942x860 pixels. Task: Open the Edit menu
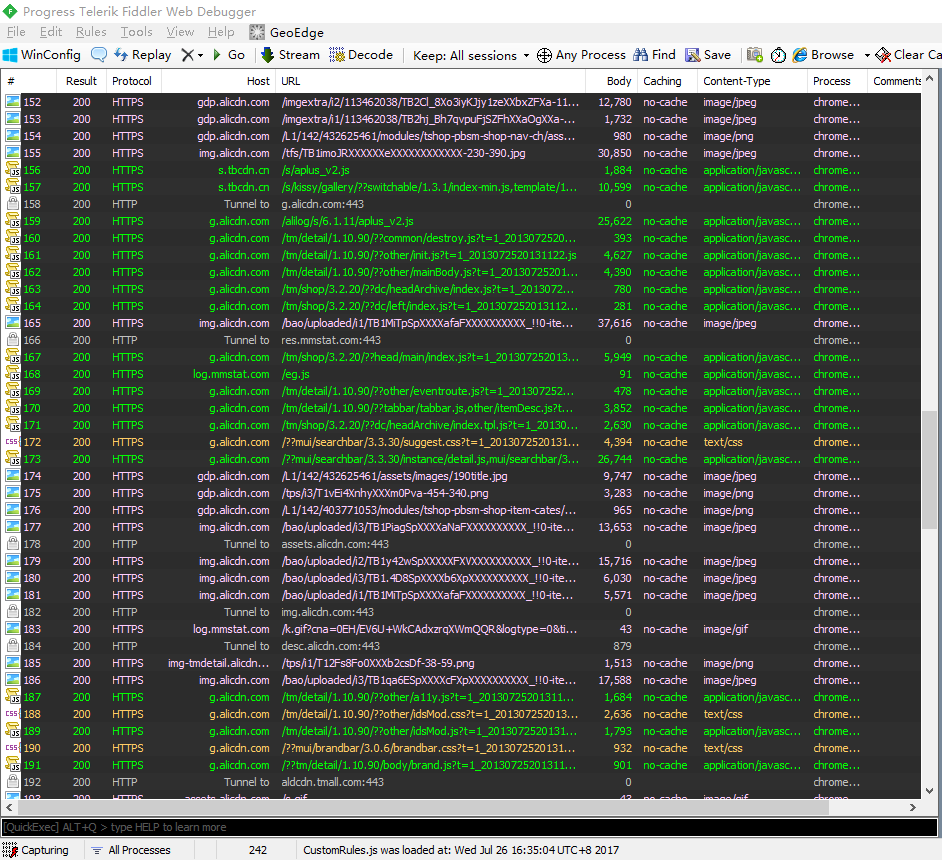tap(51, 32)
